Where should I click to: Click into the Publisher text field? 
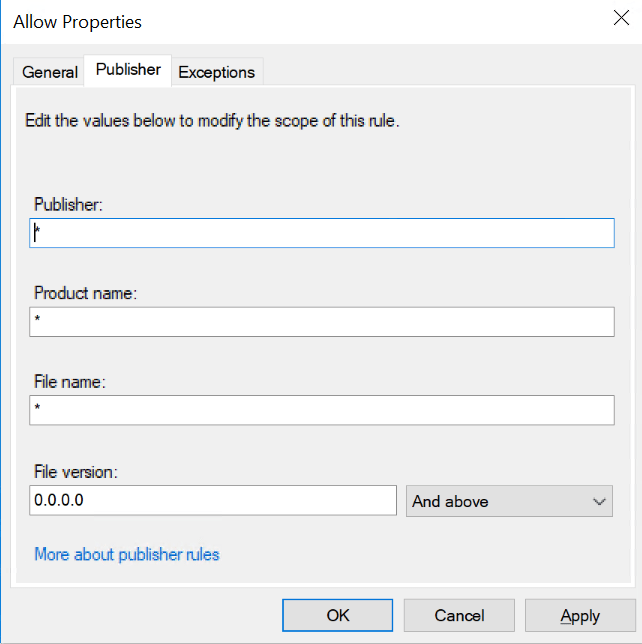pos(321,233)
